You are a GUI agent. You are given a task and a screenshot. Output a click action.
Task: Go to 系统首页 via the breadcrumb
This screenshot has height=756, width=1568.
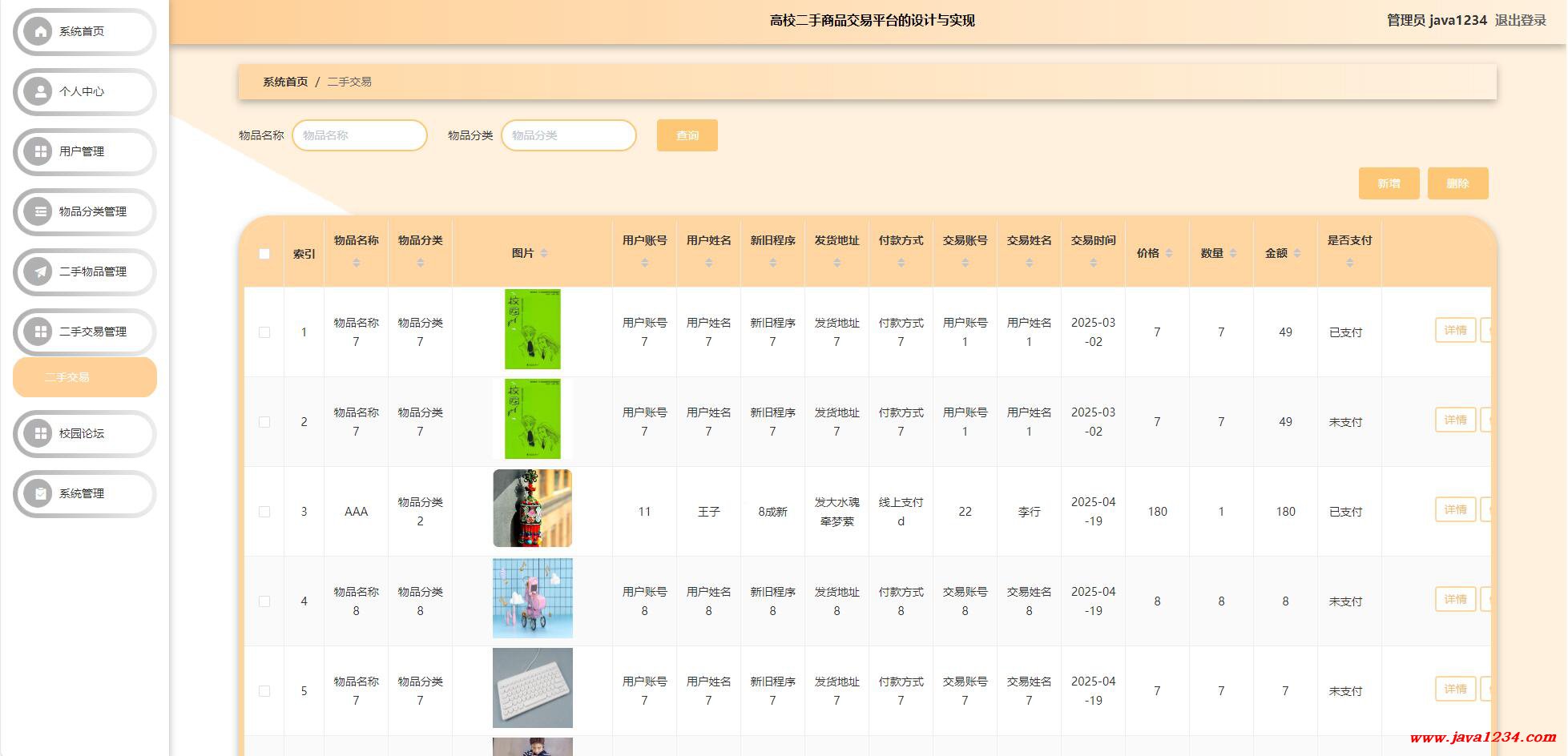coord(285,82)
